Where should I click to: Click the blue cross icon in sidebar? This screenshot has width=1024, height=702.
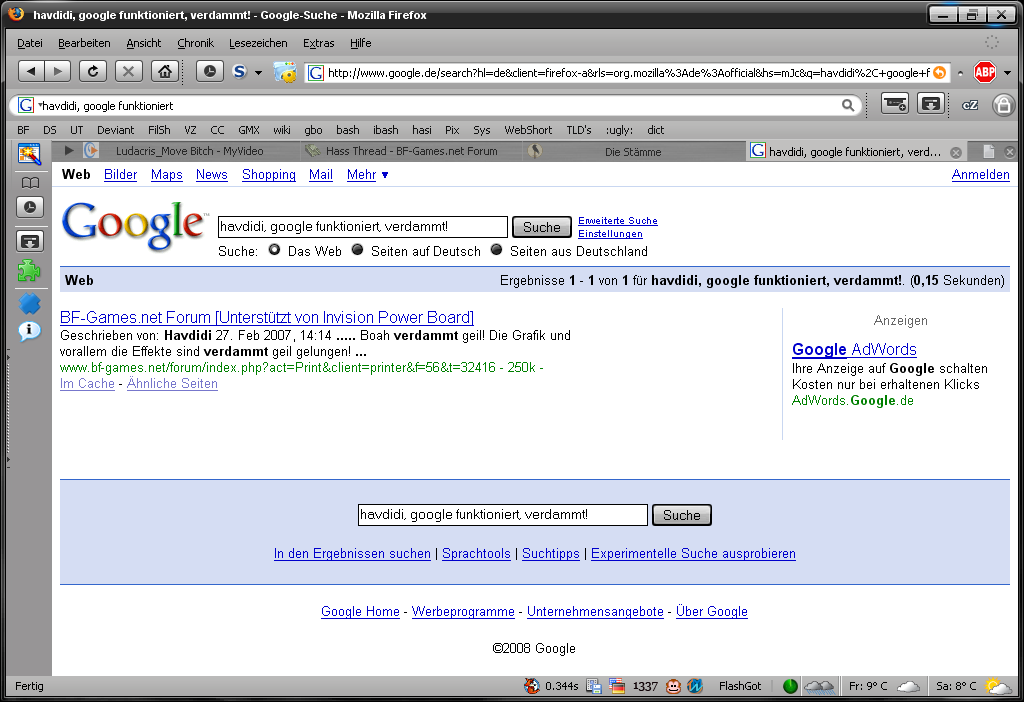pos(29,304)
